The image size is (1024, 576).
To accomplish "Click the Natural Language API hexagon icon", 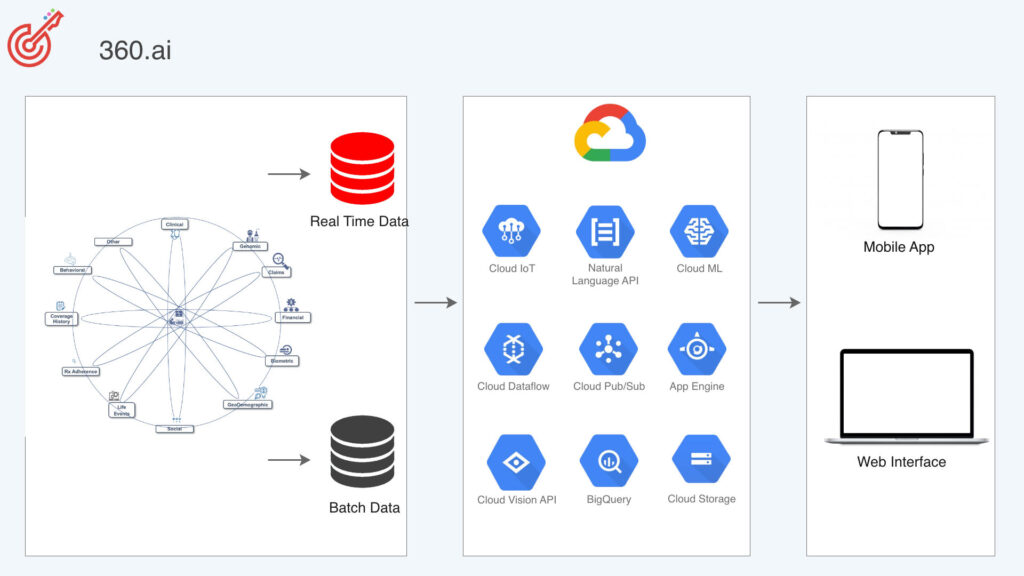I will point(605,231).
